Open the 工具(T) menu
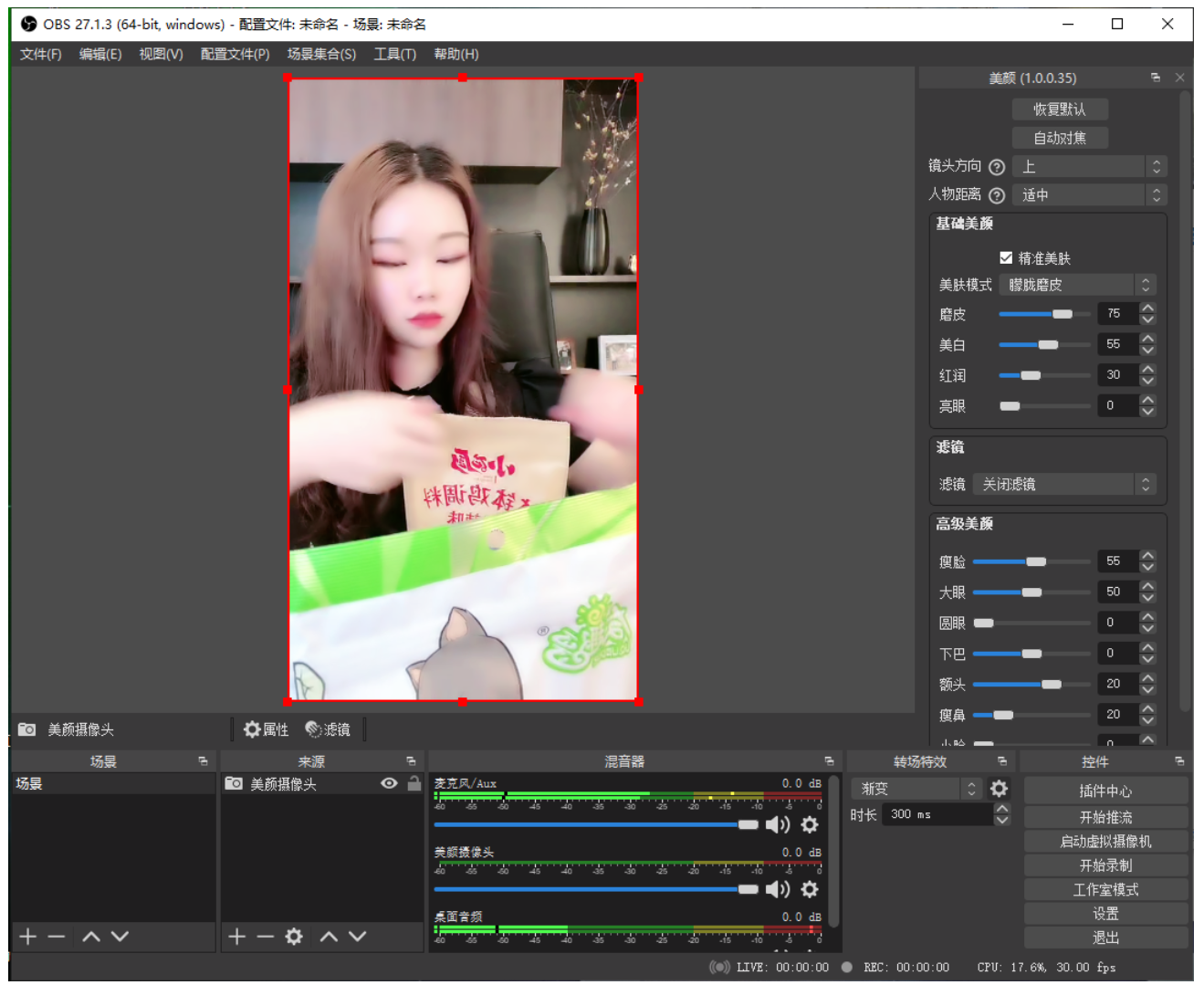Screen dimensions: 1204x985 (395, 55)
